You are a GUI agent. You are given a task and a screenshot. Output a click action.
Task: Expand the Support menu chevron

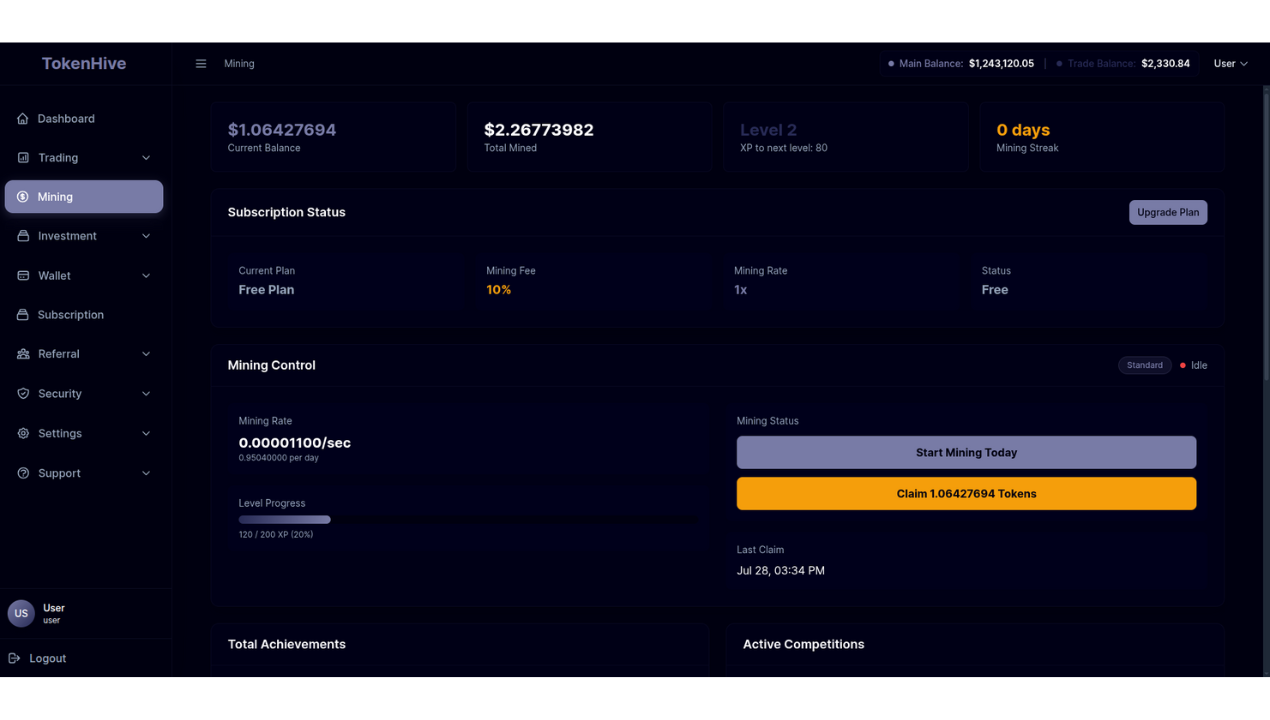point(146,473)
